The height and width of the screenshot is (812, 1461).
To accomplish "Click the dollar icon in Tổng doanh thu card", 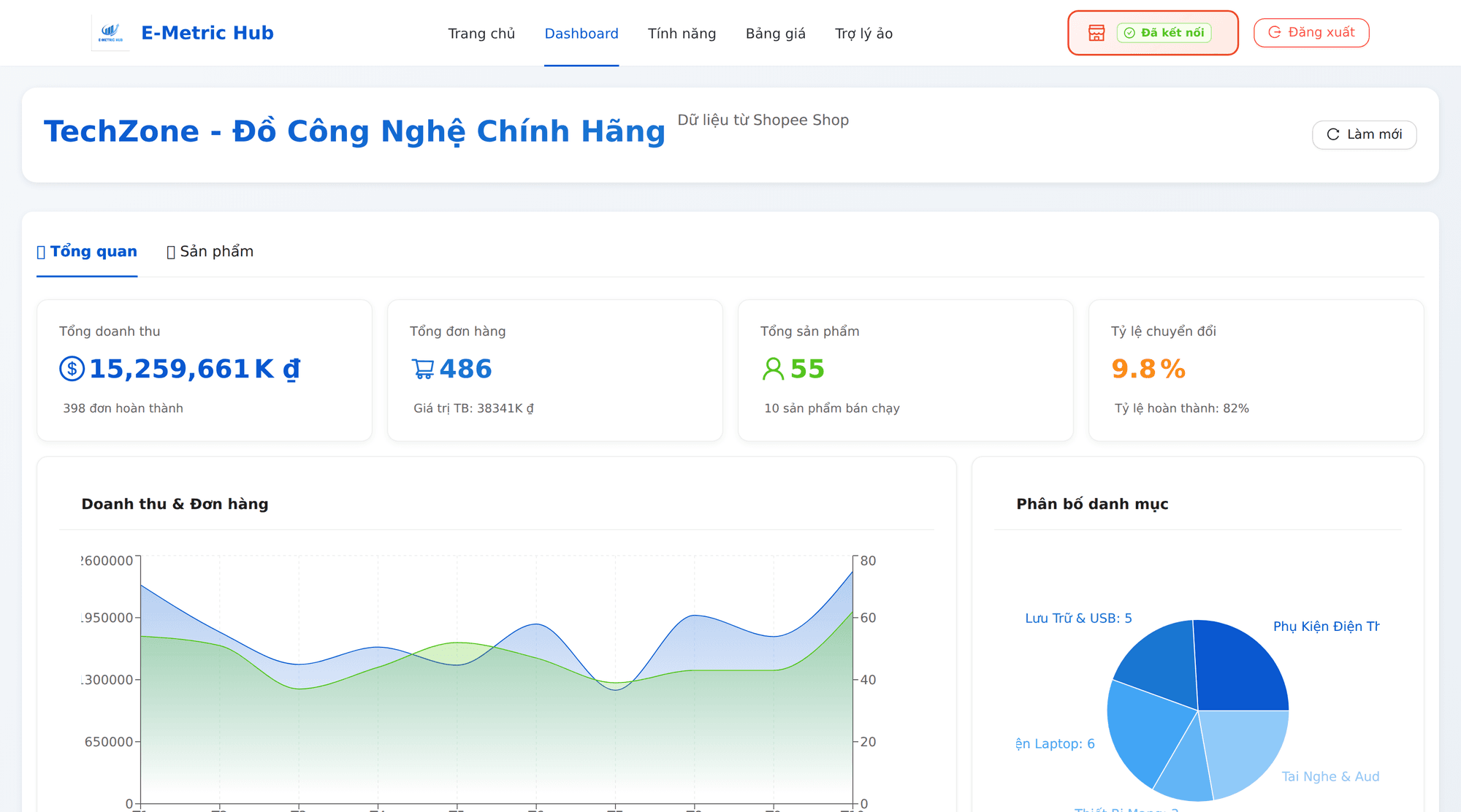I will pyautogui.click(x=72, y=369).
